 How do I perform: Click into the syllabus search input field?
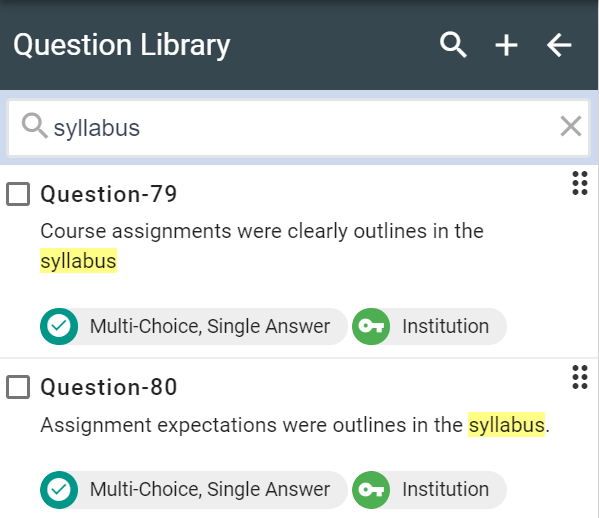coord(298,128)
